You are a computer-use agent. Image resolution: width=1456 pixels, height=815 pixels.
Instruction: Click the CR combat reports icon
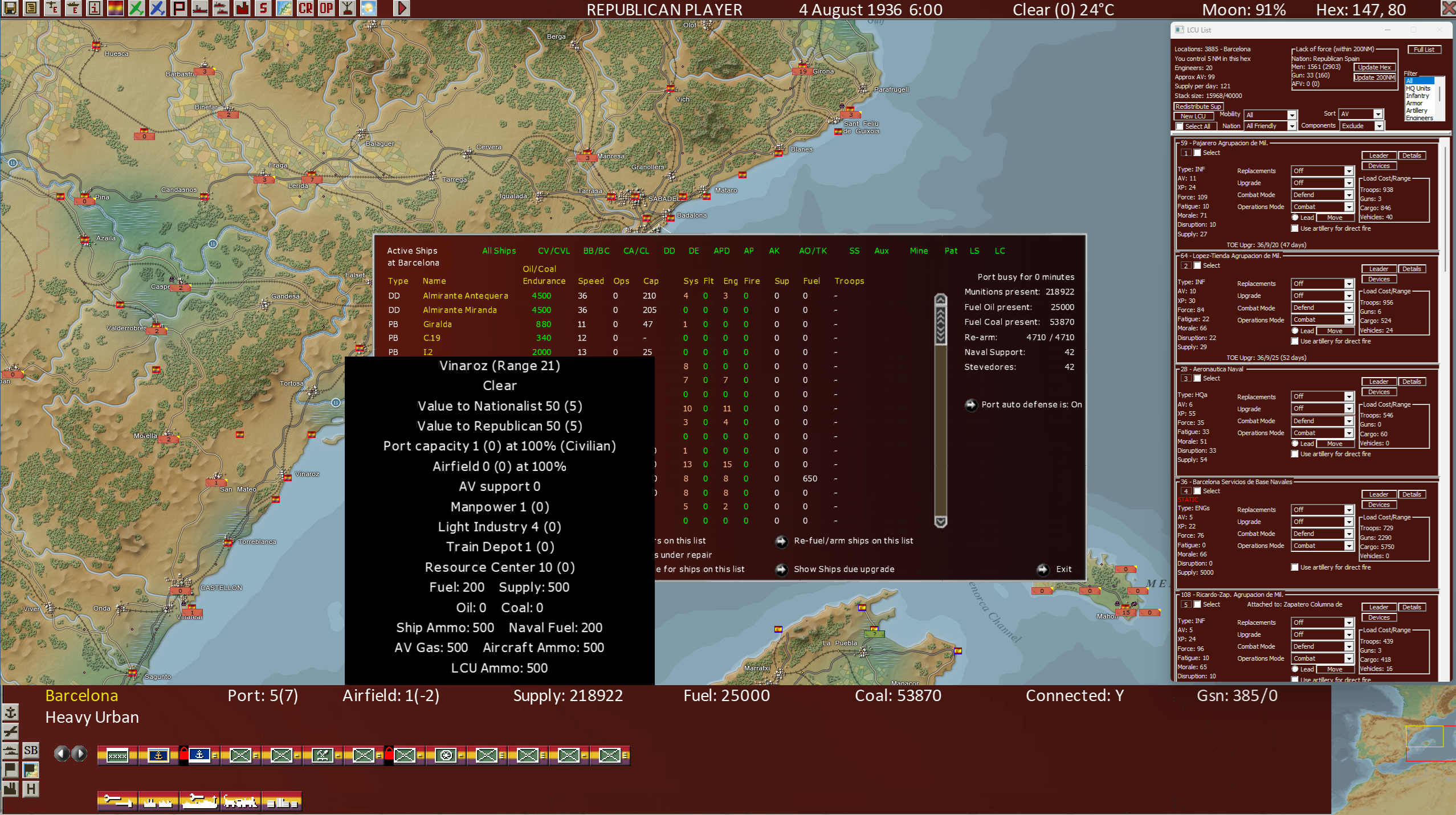[x=305, y=8]
